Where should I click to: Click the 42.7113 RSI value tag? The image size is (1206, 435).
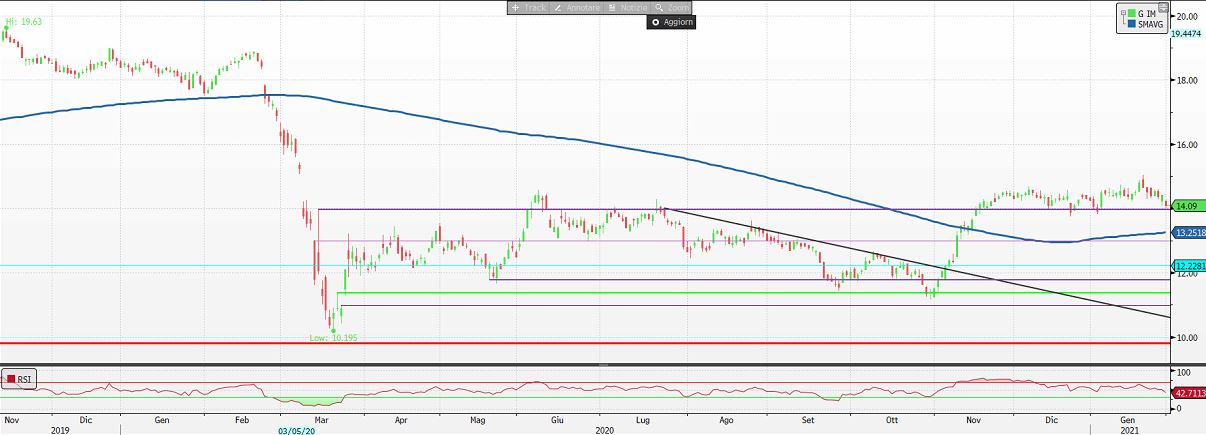pos(1187,393)
